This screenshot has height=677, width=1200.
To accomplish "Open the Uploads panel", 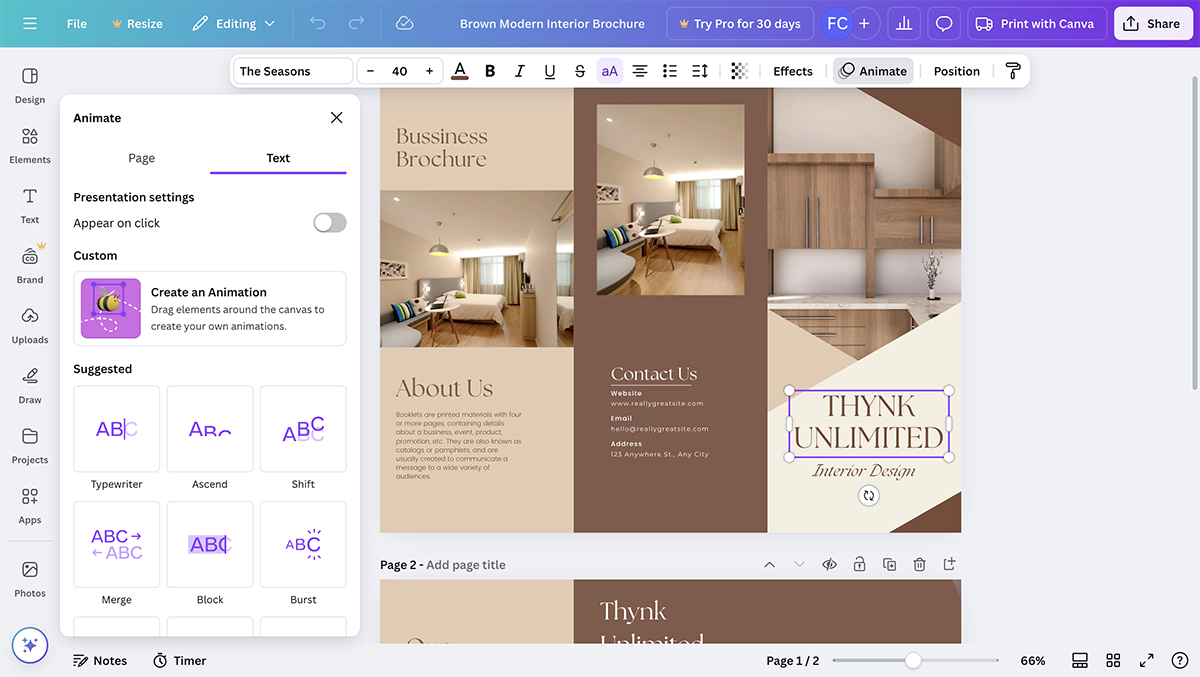I will click(x=30, y=324).
